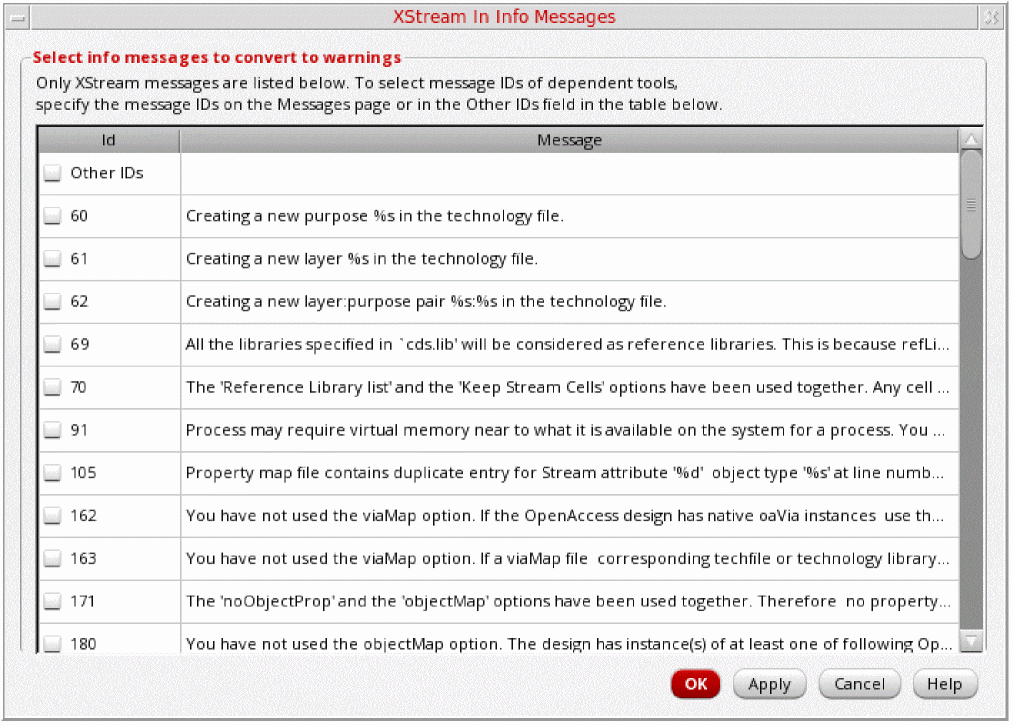Tick the checkbox for message 61
Screen dimensions: 1013x726
(52, 259)
